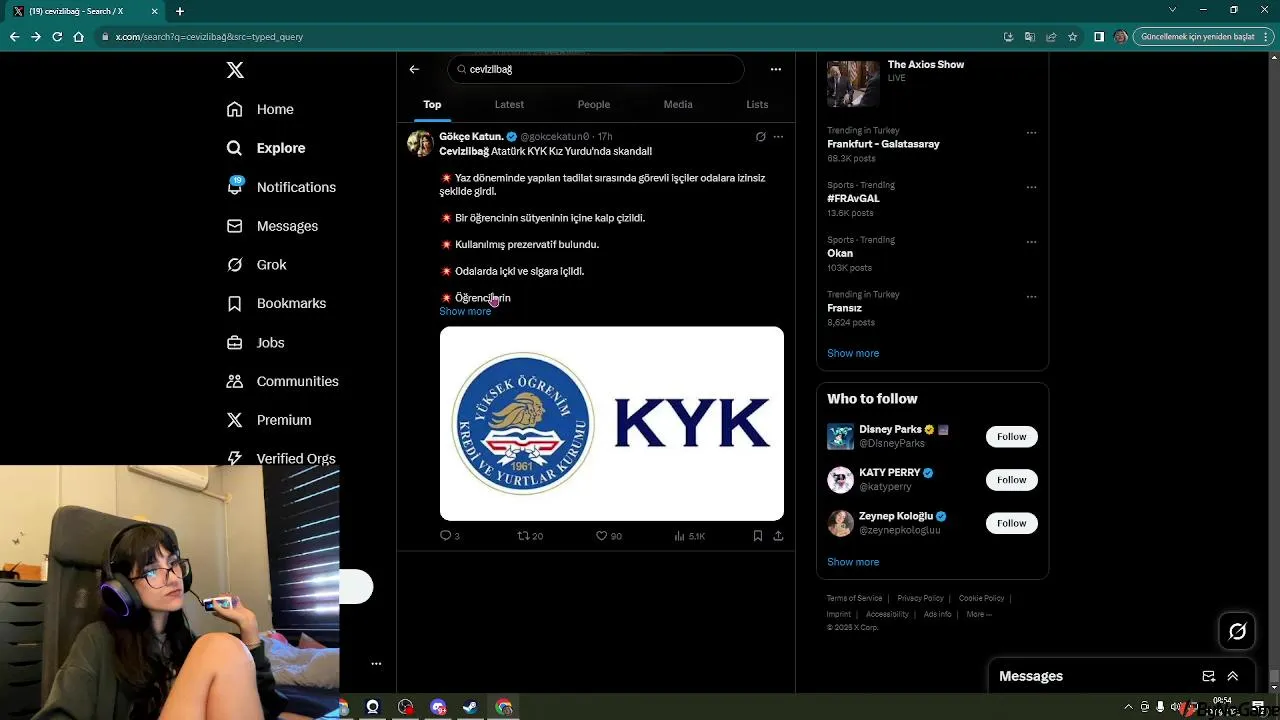Expand post with Show more

click(x=465, y=312)
